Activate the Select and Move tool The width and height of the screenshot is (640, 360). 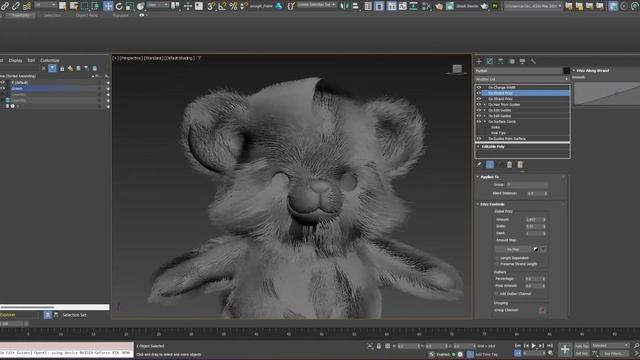point(108,6)
